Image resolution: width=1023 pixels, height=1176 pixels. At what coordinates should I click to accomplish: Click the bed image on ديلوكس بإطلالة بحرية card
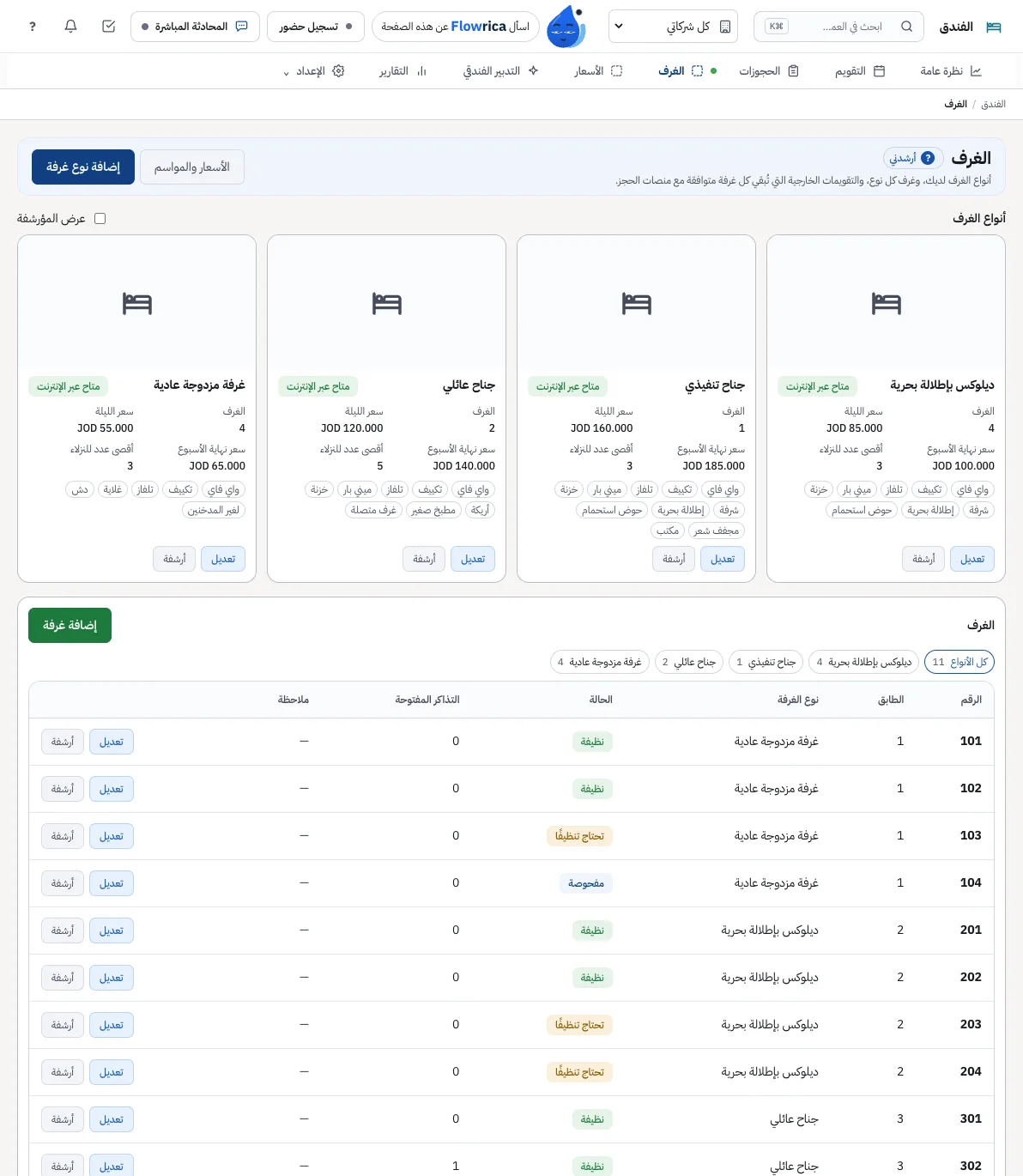[x=886, y=304]
